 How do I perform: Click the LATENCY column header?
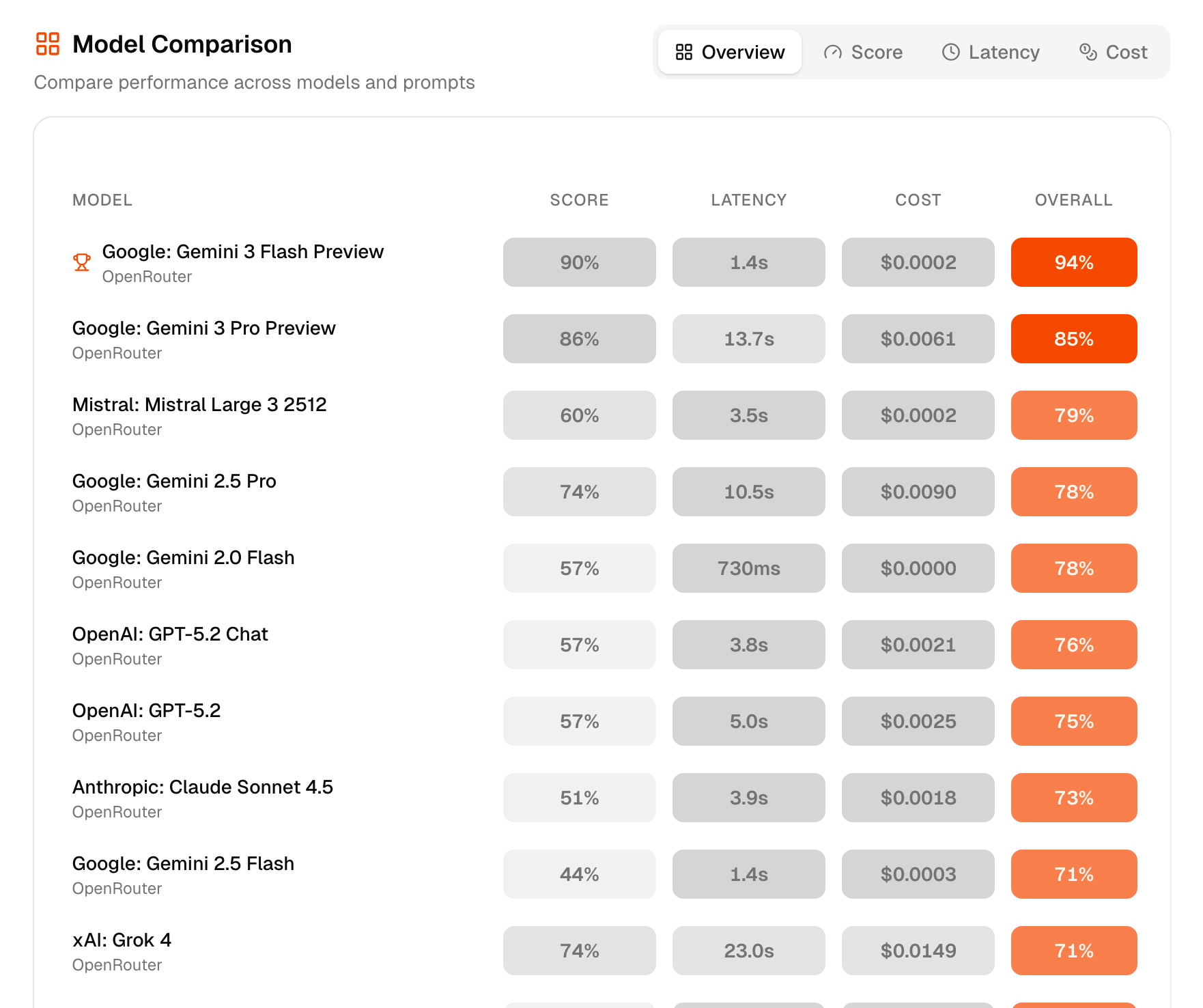click(748, 200)
